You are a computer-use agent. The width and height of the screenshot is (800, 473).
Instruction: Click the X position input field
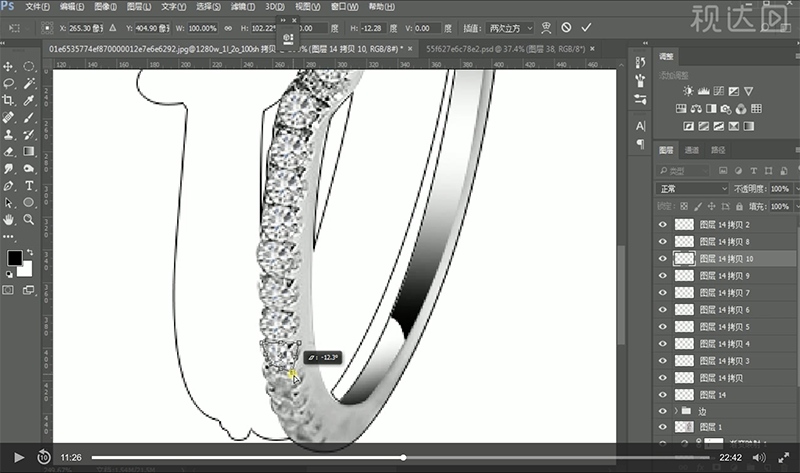pyautogui.click(x=86, y=28)
